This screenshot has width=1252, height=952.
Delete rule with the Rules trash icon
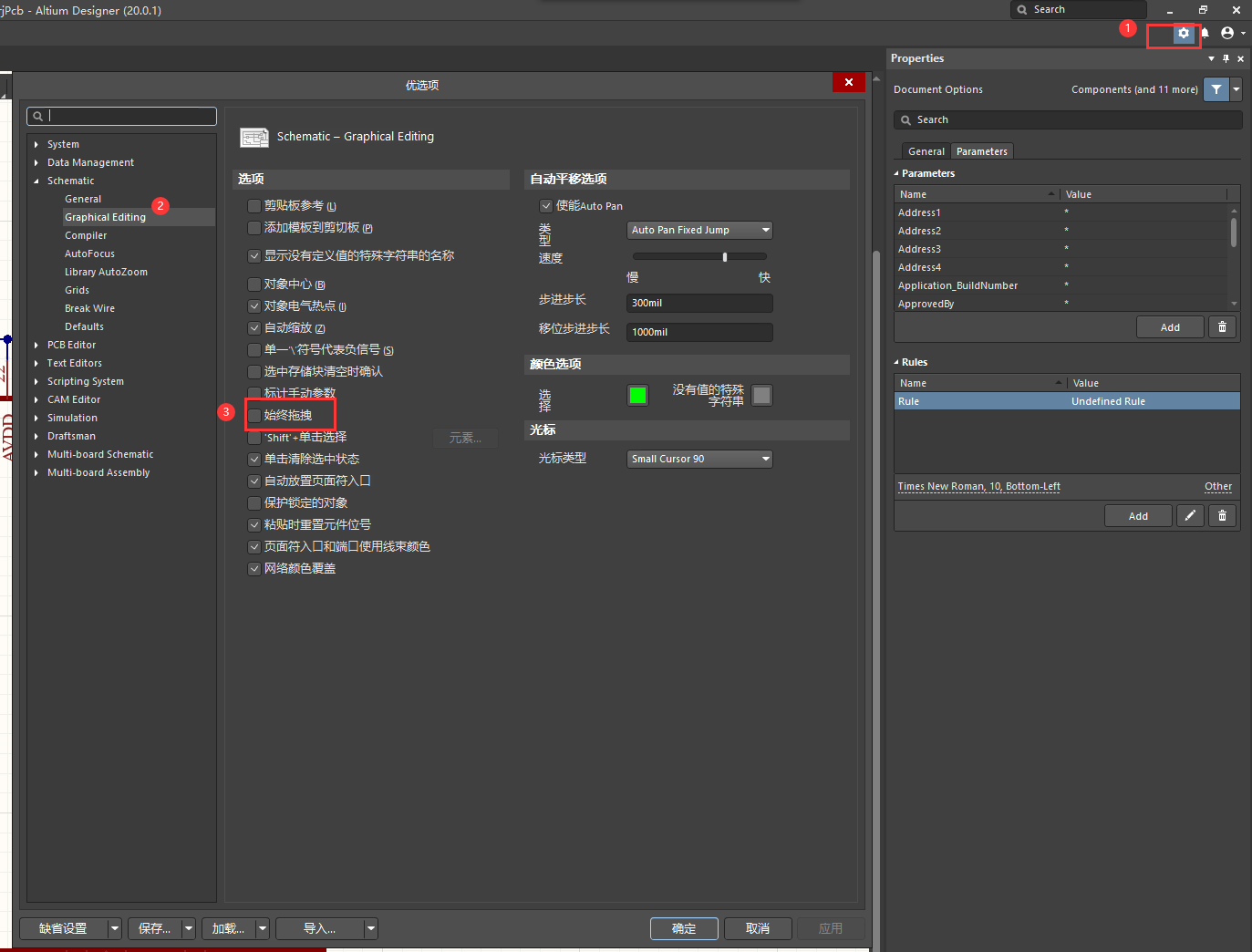[x=1223, y=516]
